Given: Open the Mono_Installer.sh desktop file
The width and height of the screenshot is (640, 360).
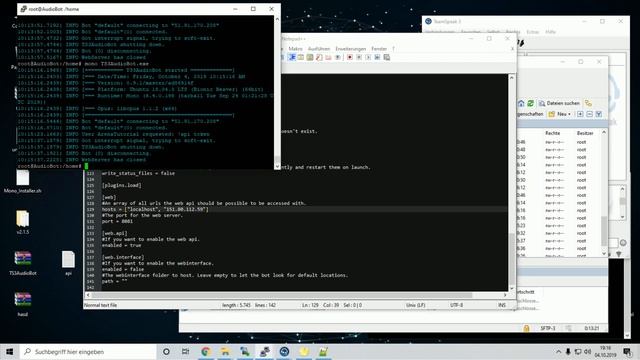Looking at the screenshot, I should pos(22,182).
